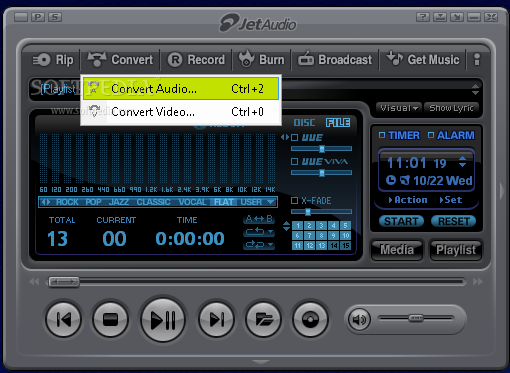
Task: Click the disc eject button
Action: (310, 320)
